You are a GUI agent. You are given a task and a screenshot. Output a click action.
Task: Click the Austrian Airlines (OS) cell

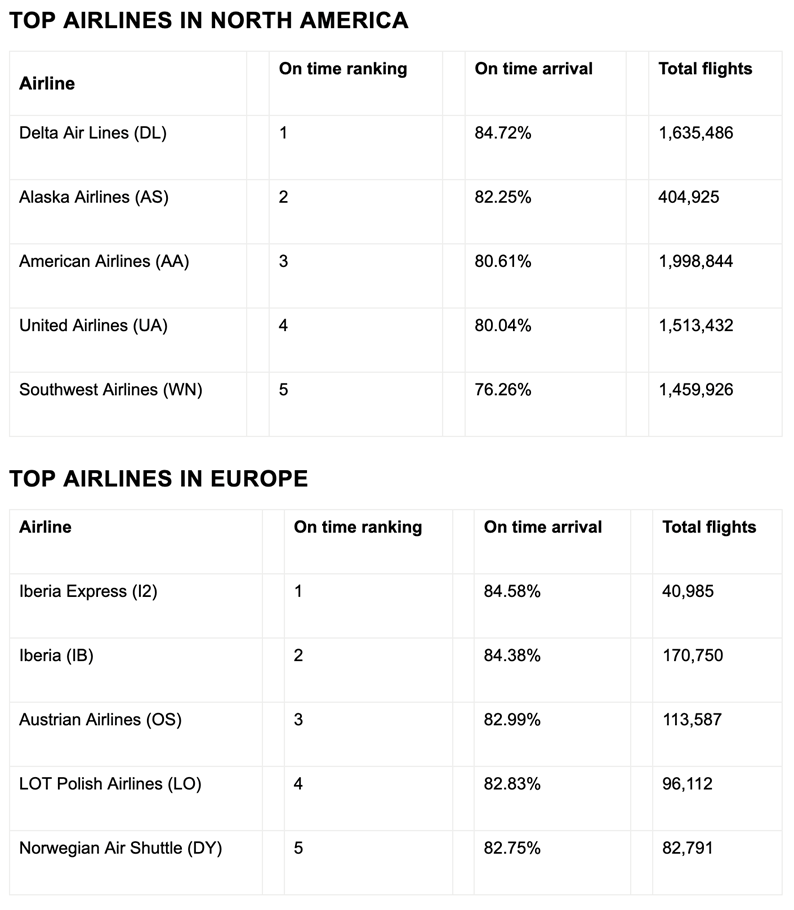pyautogui.click(x=100, y=720)
